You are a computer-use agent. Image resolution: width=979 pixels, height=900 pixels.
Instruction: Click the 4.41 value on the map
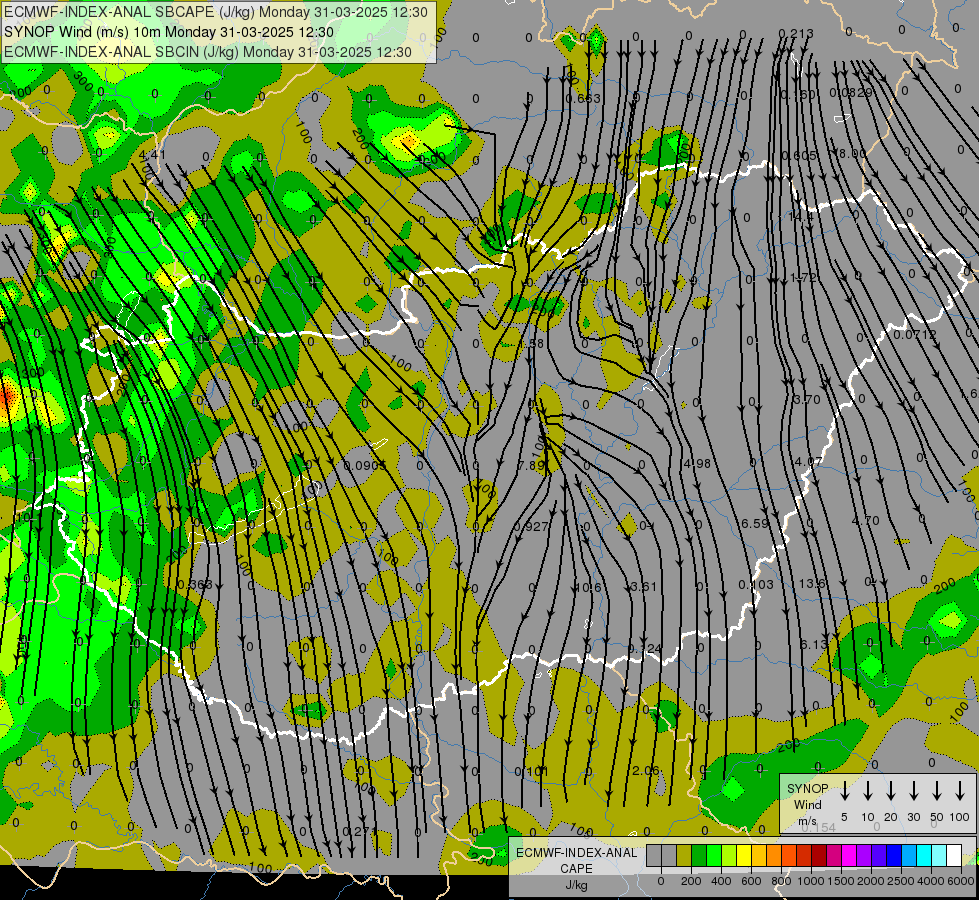tap(152, 155)
